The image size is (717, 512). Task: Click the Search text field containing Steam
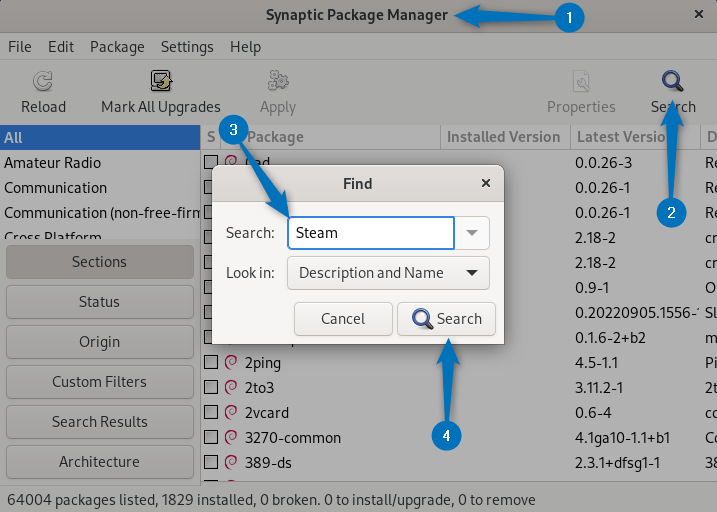point(370,233)
